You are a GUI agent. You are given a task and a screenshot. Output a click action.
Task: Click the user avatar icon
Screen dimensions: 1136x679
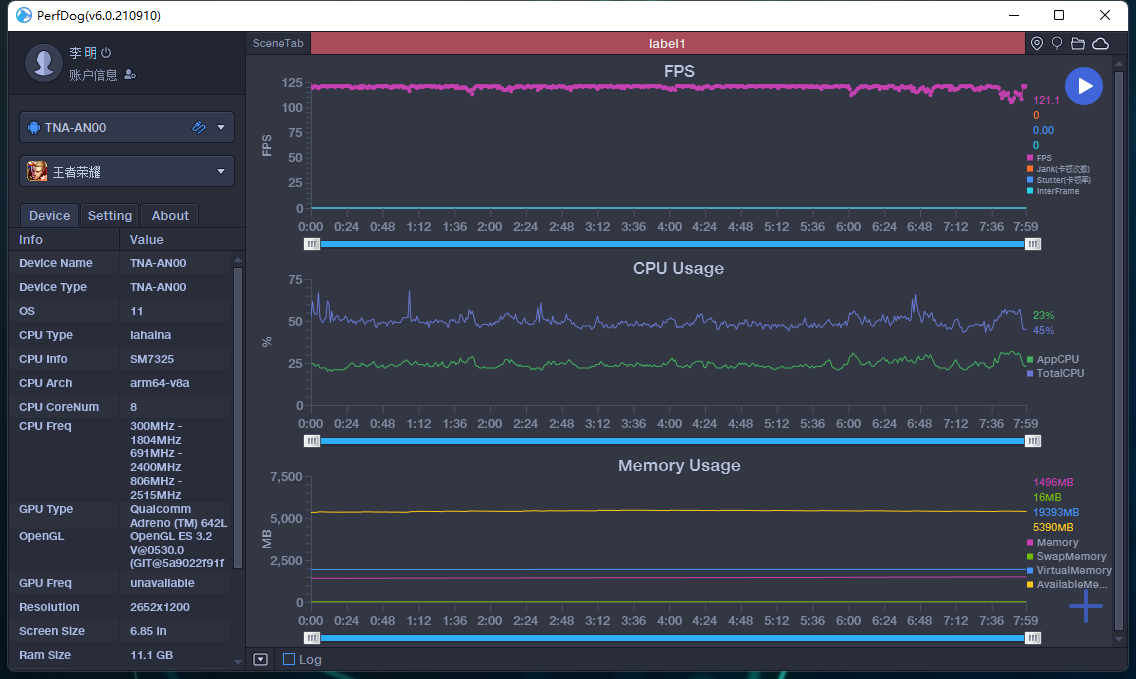[43, 62]
